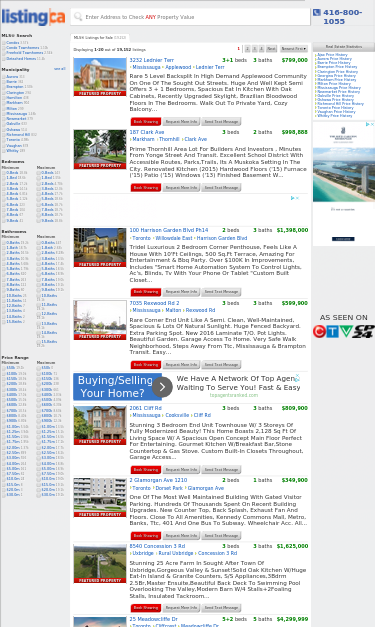The image size is (375, 627).
Task: Select the Condos checkbox
Action: click(4, 43)
